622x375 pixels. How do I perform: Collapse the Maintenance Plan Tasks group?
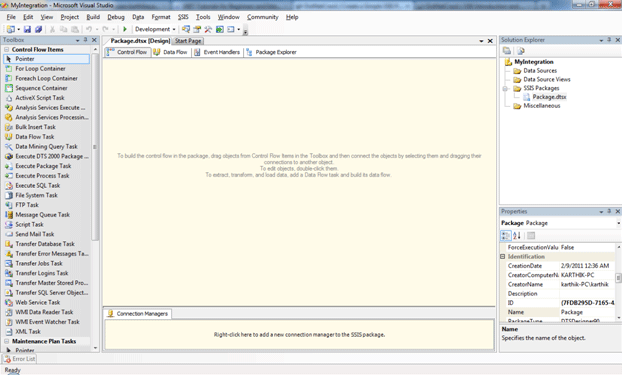tap(7, 341)
